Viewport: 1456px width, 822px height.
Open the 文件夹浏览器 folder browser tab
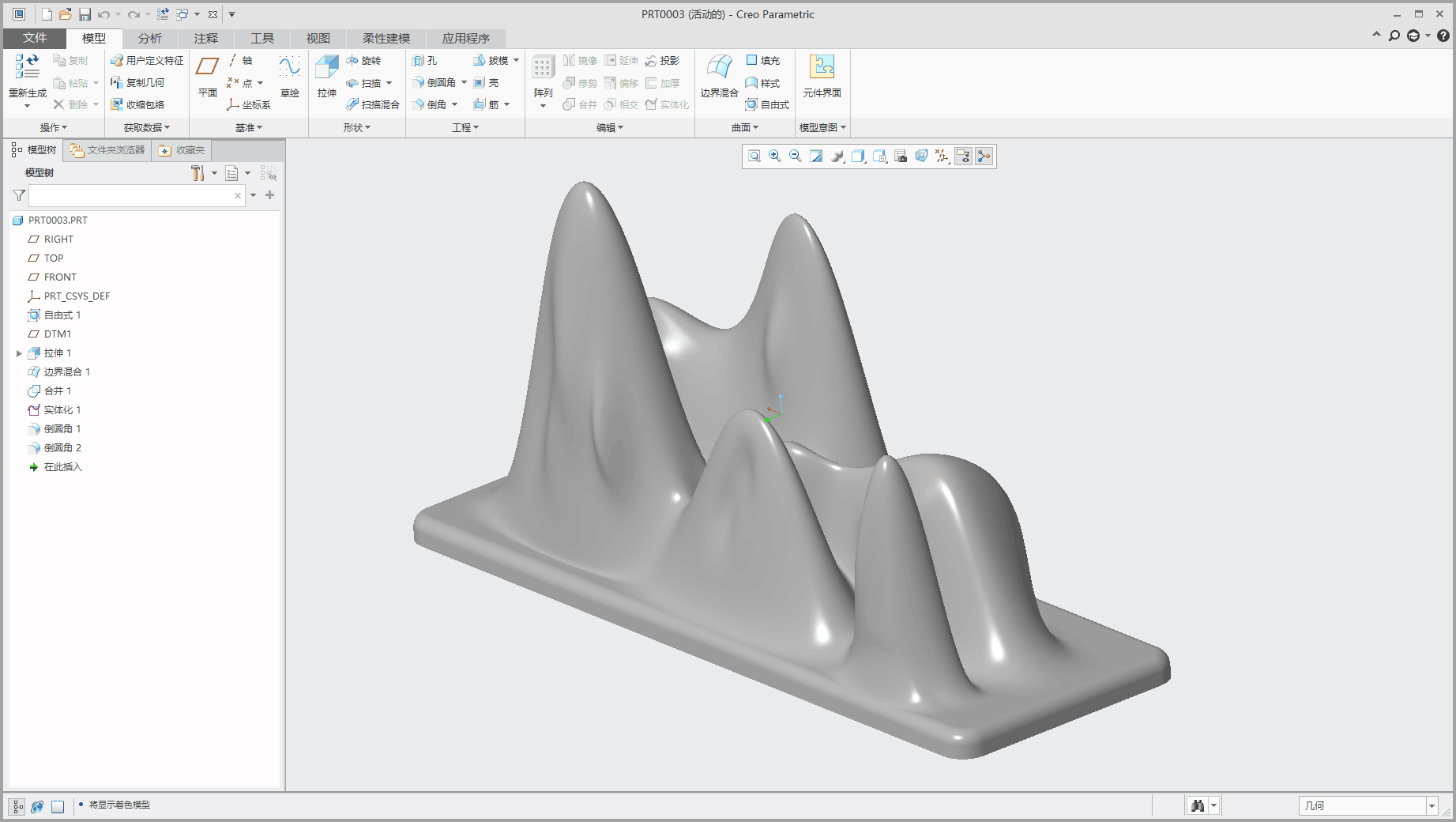108,150
